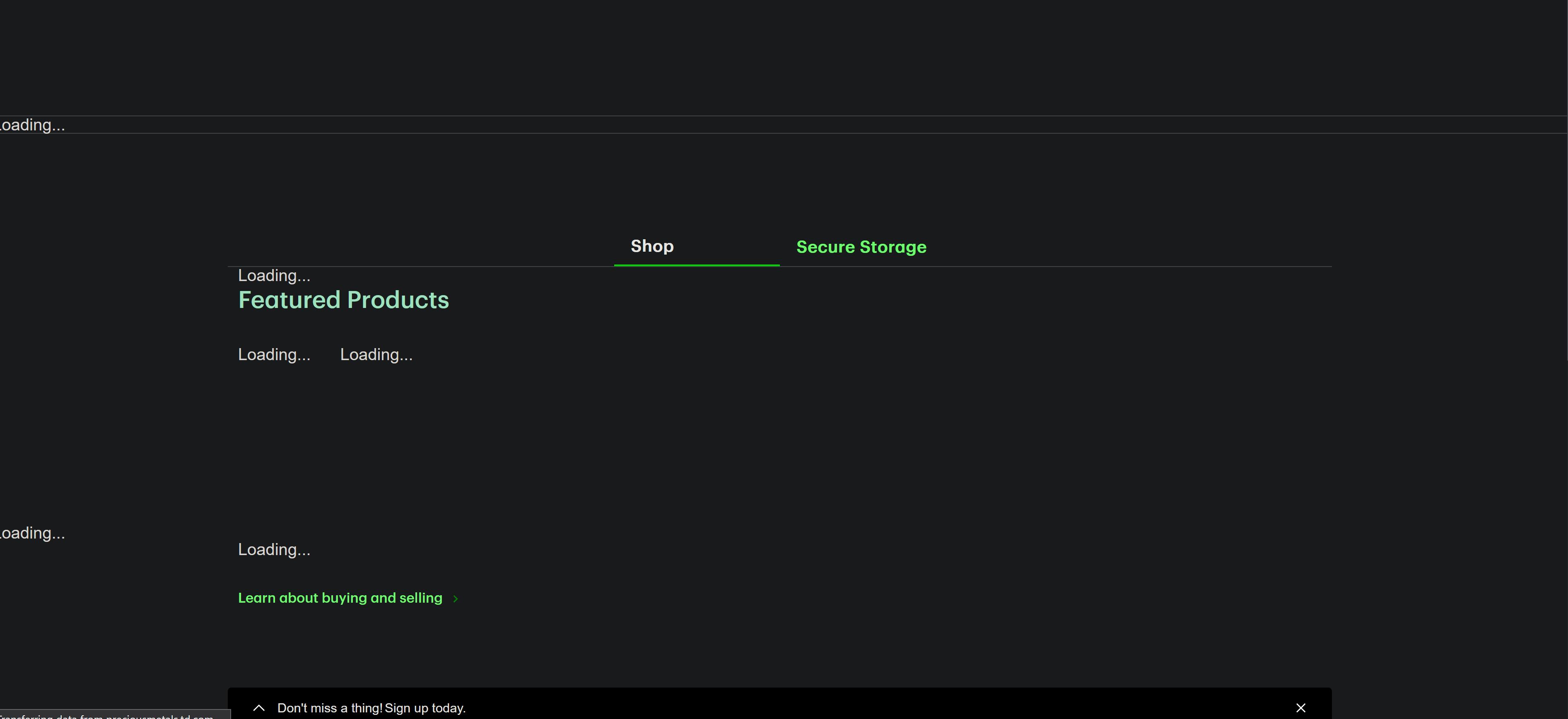This screenshot has width=1568, height=719.
Task: Select first Loading product under Featured Products
Action: [x=274, y=355]
